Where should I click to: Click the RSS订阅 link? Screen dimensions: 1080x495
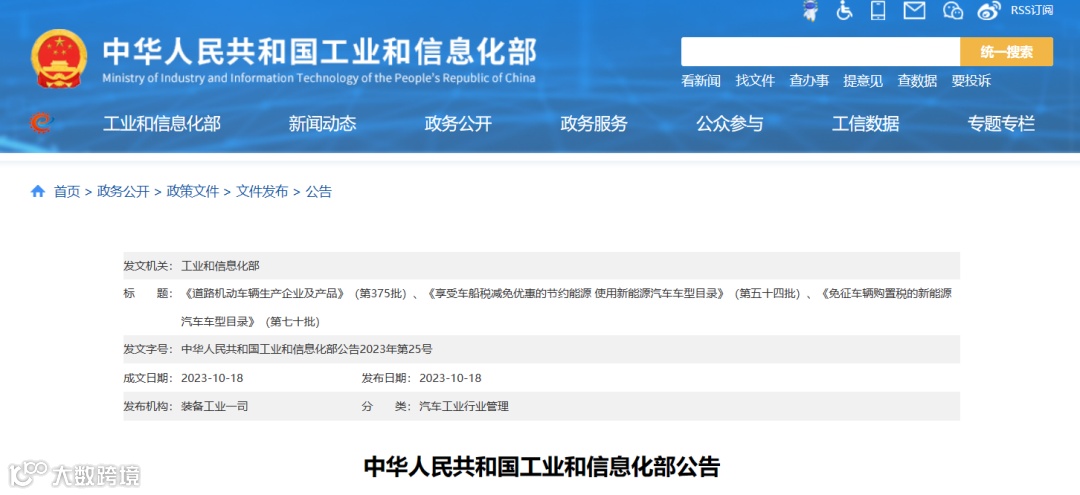pyautogui.click(x=1032, y=10)
